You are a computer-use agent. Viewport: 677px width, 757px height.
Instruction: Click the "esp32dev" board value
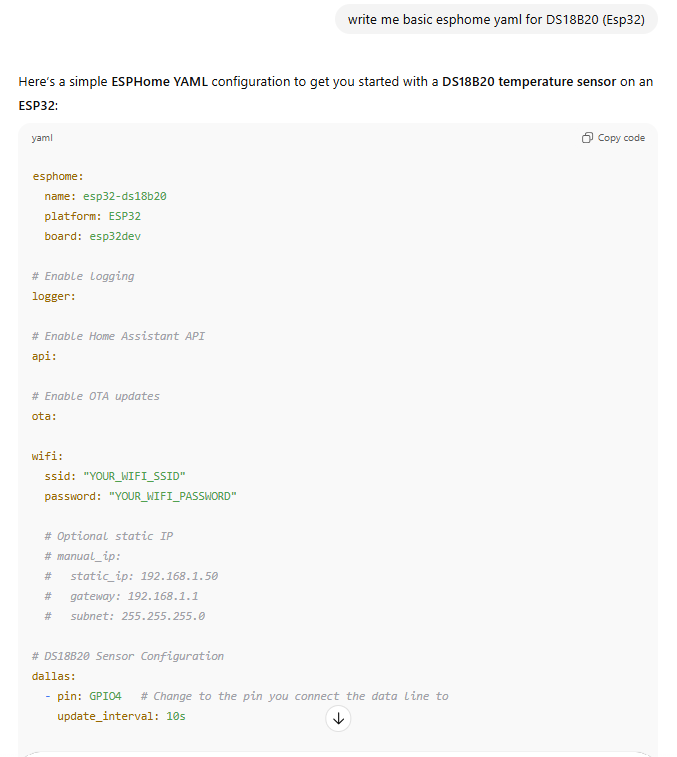tap(115, 236)
